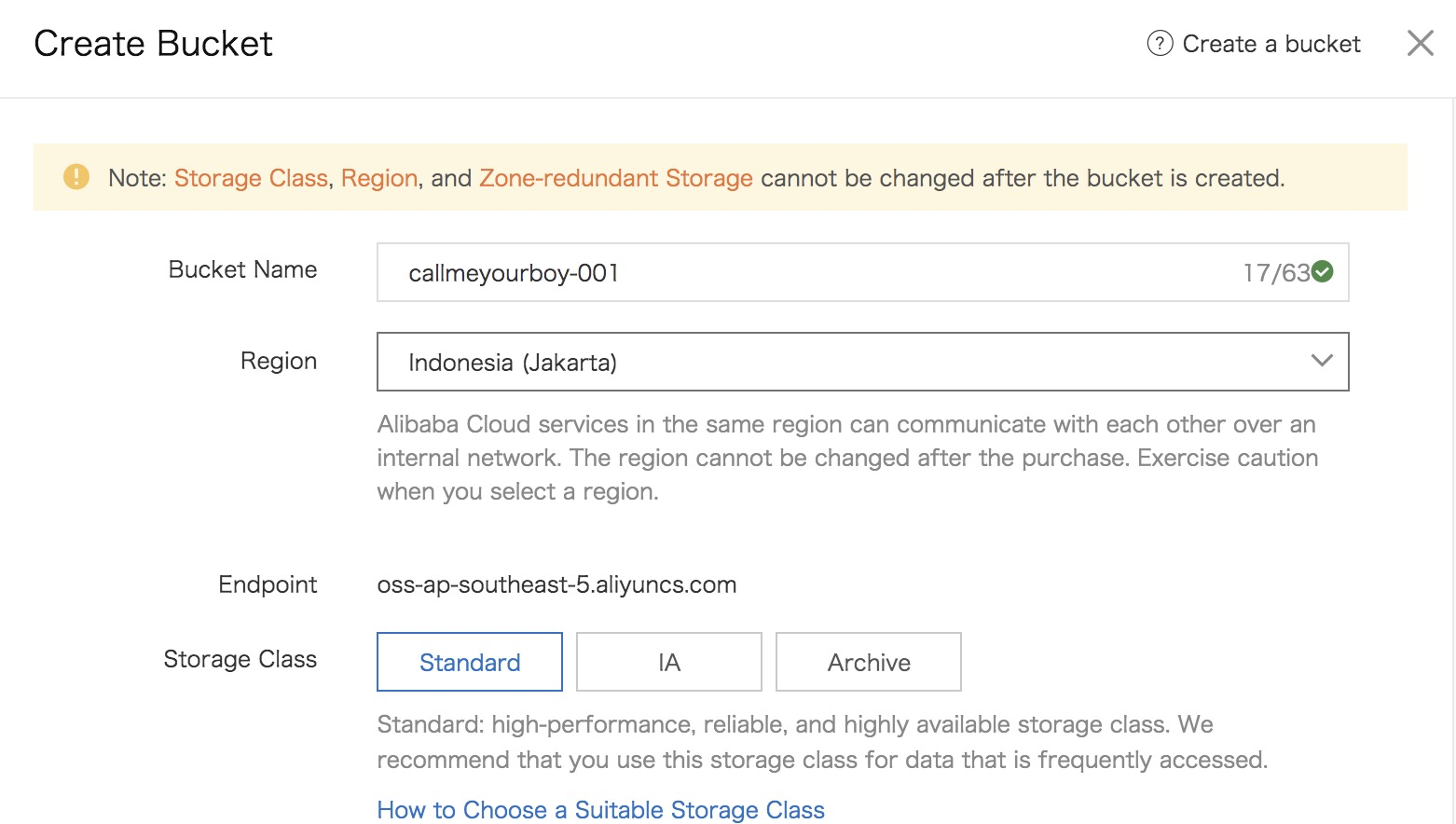This screenshot has height=824, width=1456.
Task: Click orange "Region" text in the note
Action: [x=378, y=178]
